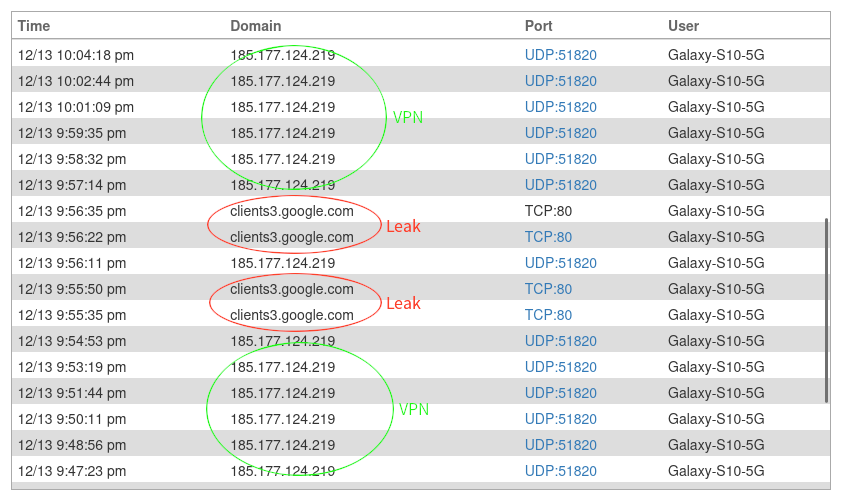Select the 12/13 9:59:35 pm timestamp
This screenshot has width=845, height=501.
click(72, 133)
